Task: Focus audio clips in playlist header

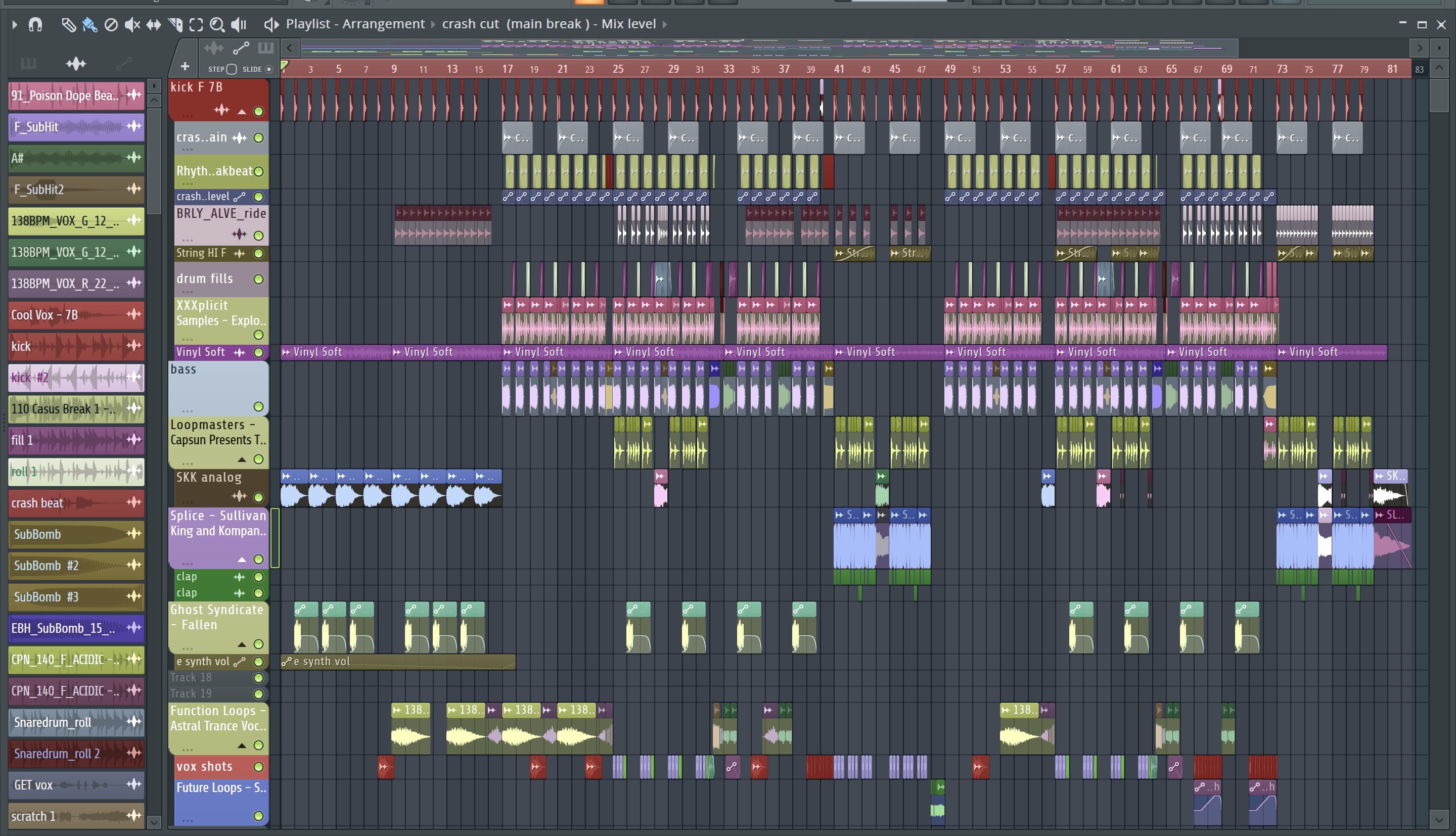Action: tap(213, 48)
